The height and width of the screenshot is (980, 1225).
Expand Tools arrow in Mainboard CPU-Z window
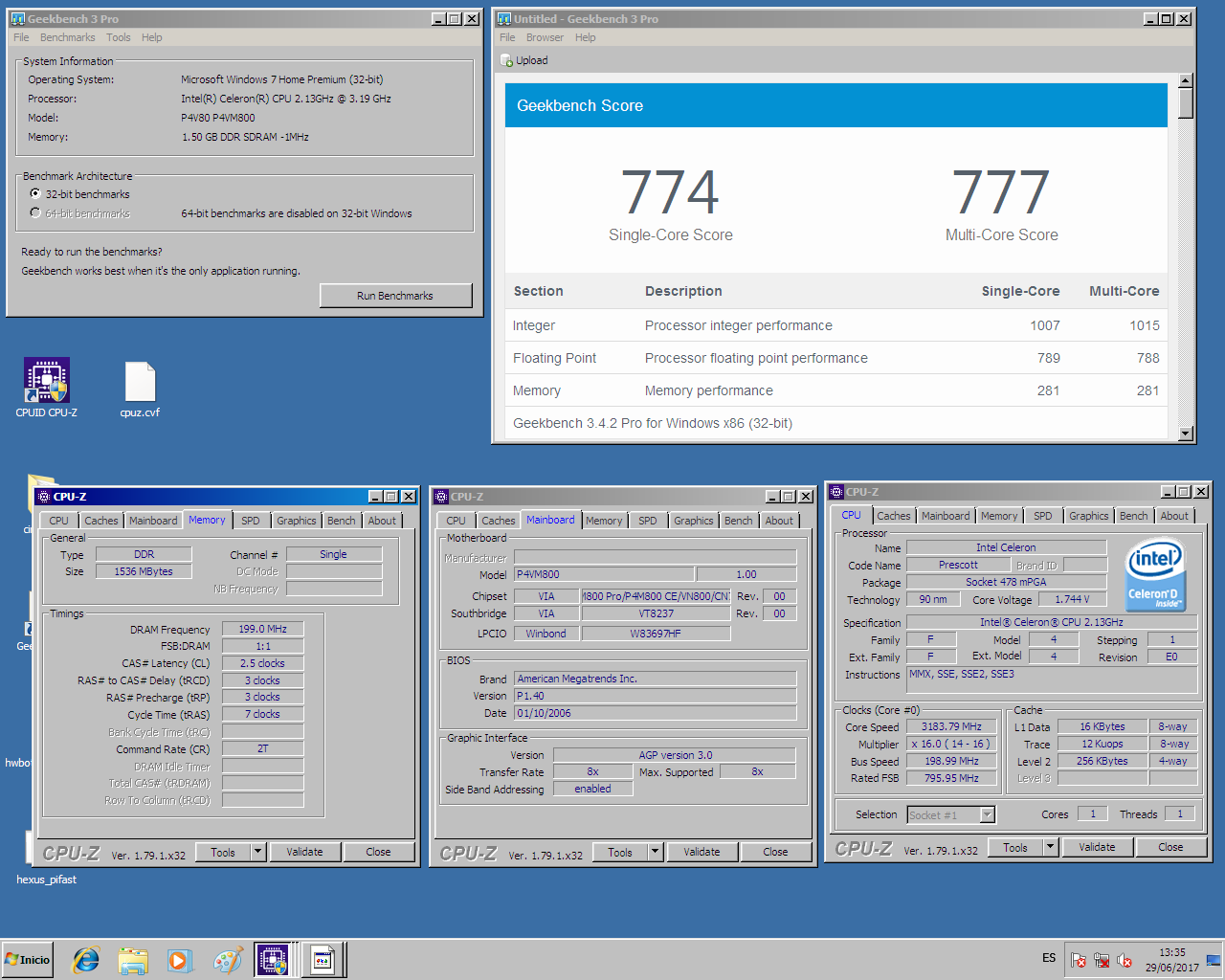[655, 852]
